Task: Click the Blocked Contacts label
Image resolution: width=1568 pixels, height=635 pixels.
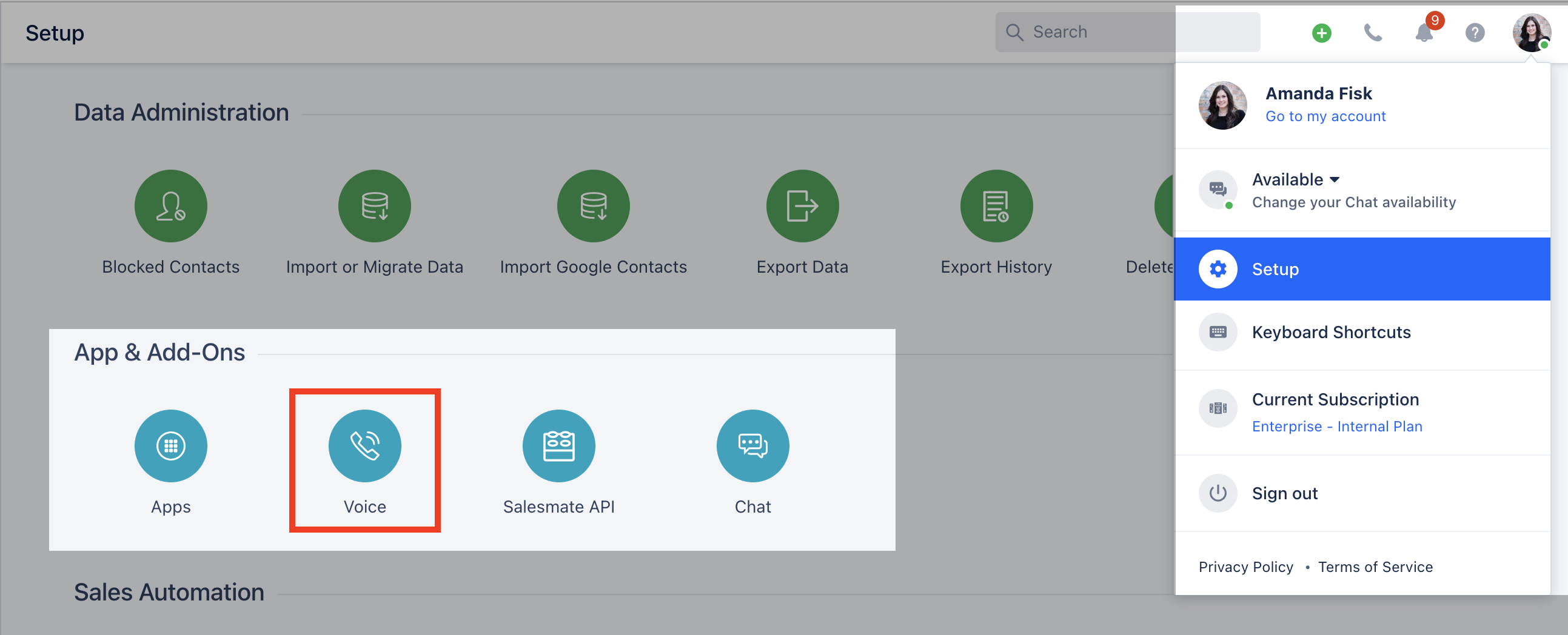Action: [x=170, y=267]
